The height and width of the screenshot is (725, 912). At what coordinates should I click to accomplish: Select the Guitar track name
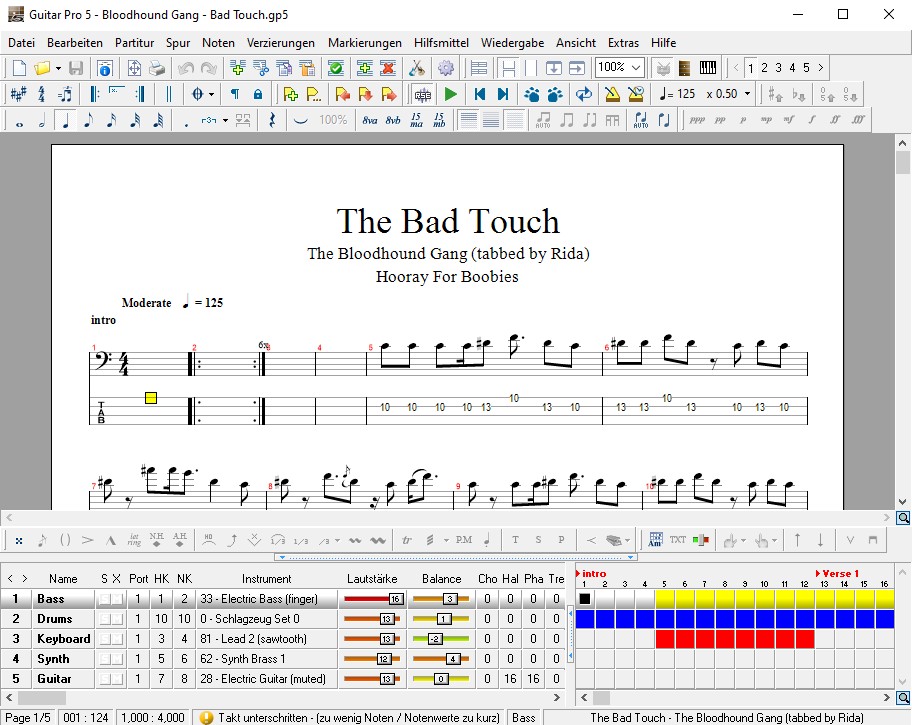(x=54, y=679)
